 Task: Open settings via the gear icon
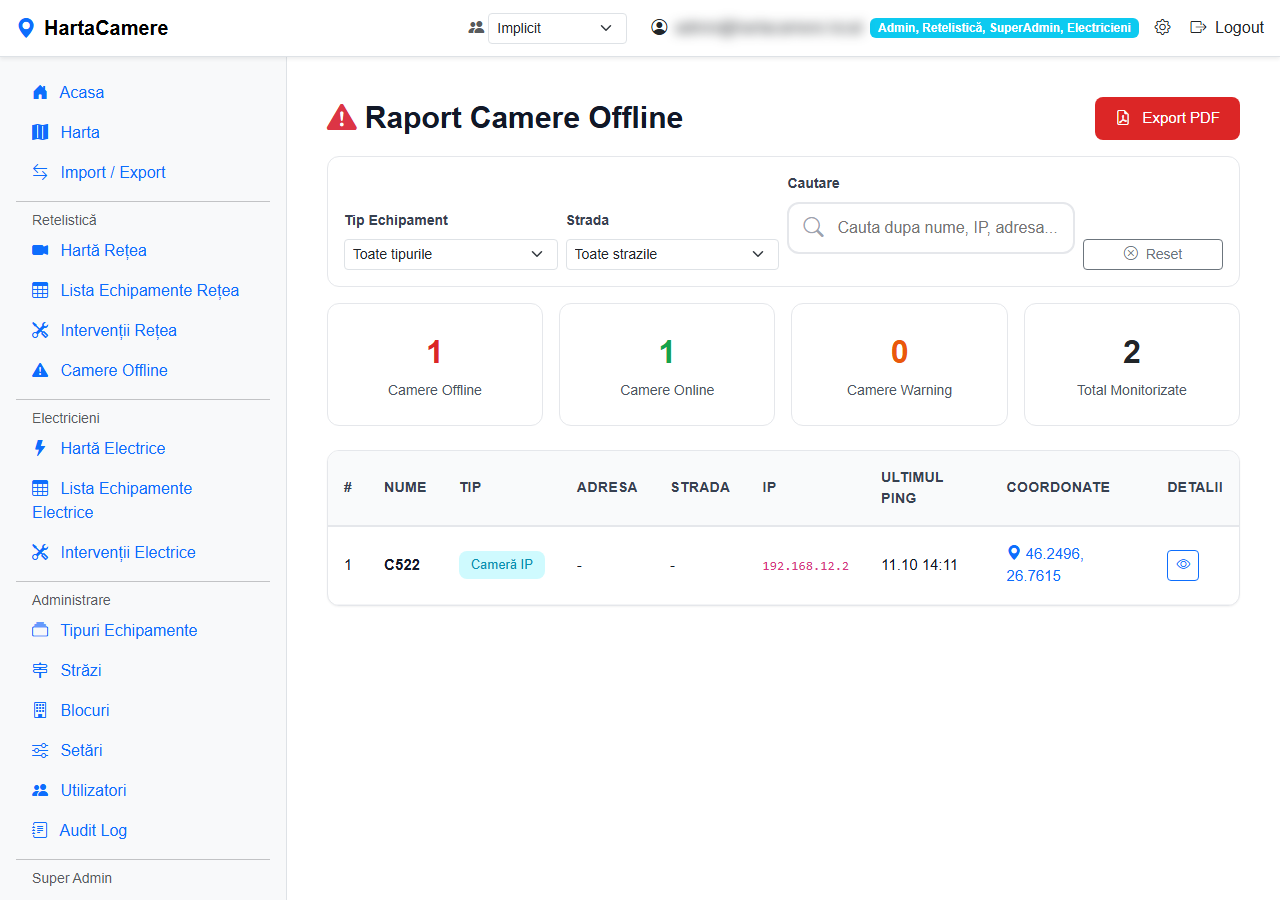(1162, 28)
